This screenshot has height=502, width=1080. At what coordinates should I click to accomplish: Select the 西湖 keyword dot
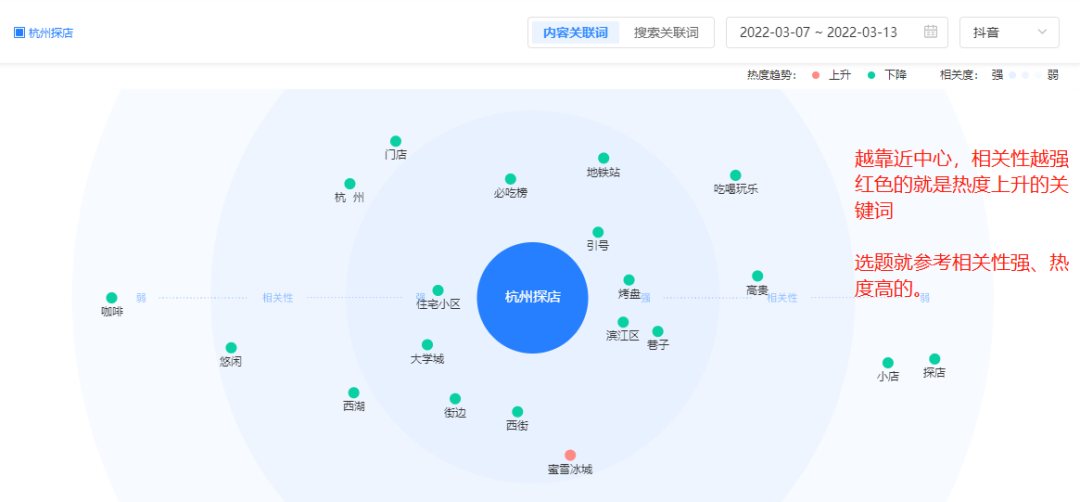pyautogui.click(x=354, y=393)
